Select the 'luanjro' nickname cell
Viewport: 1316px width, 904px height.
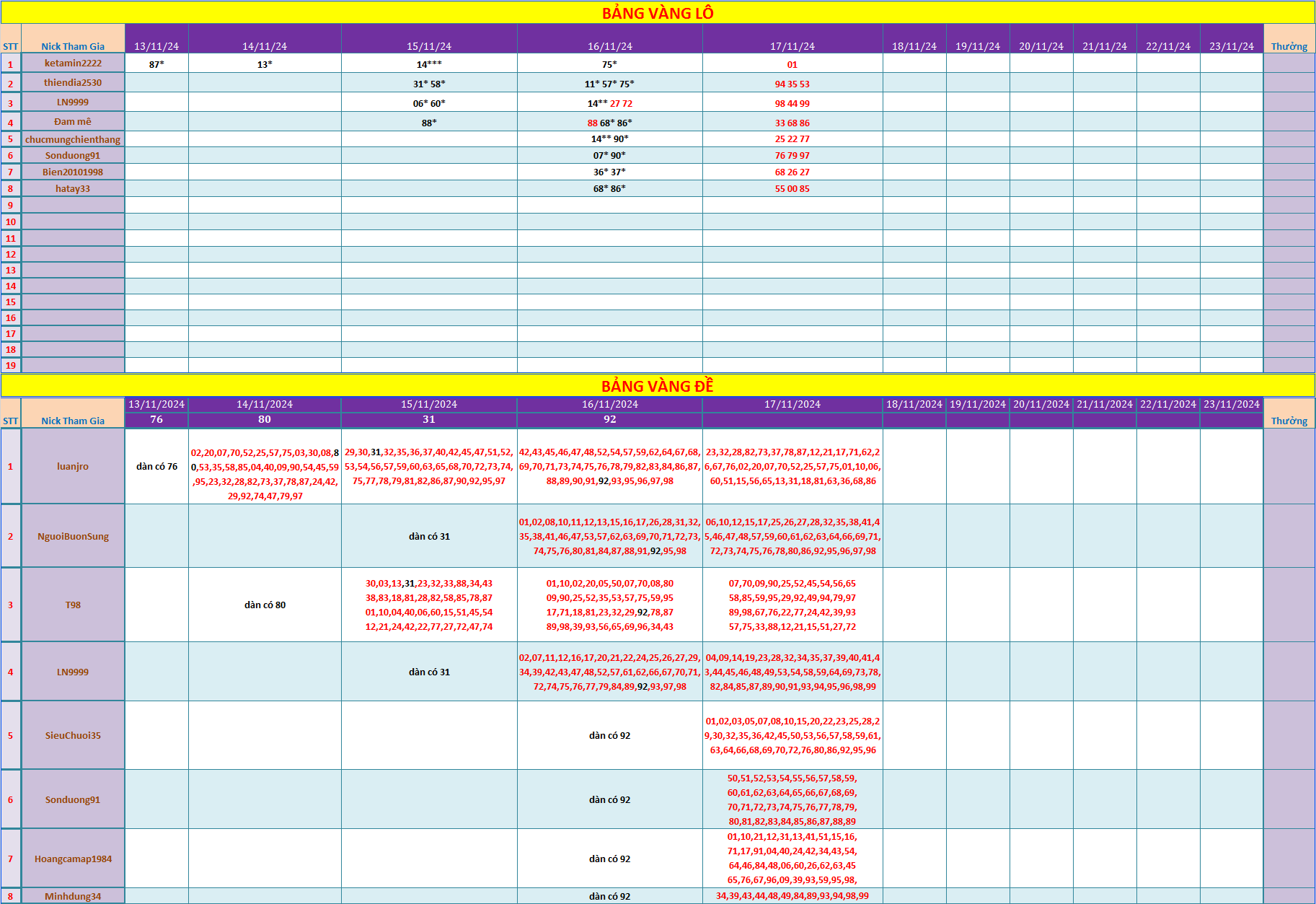tap(73, 466)
